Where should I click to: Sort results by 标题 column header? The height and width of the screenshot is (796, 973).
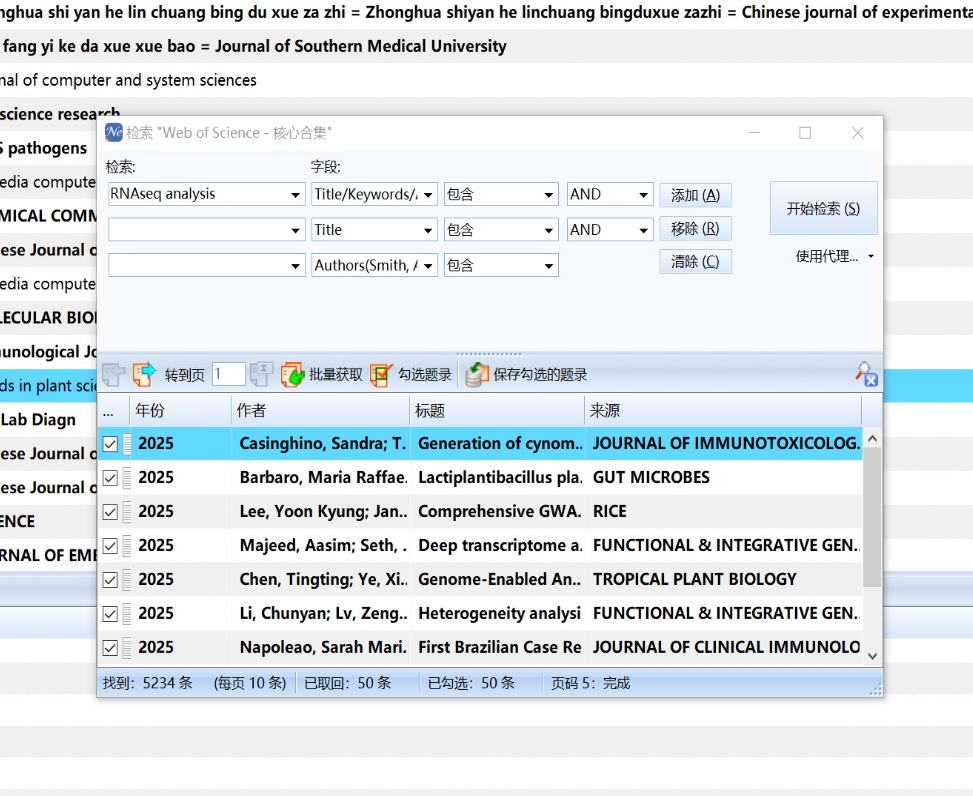tap(497, 410)
